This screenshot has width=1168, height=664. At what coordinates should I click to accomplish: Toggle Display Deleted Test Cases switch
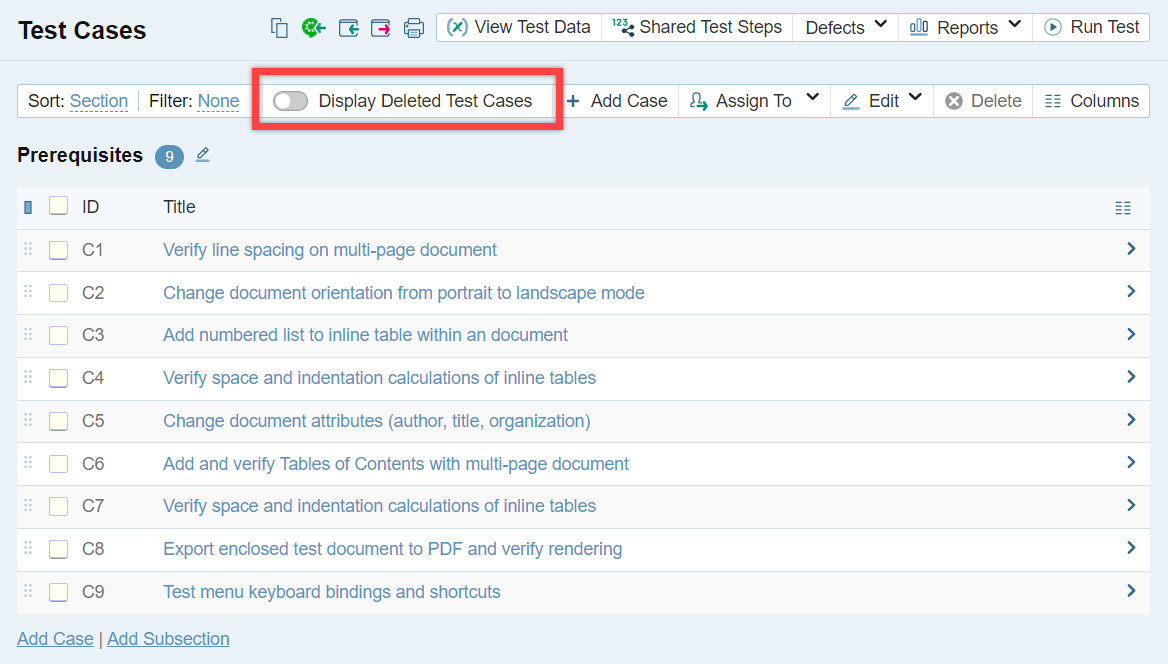coord(291,101)
